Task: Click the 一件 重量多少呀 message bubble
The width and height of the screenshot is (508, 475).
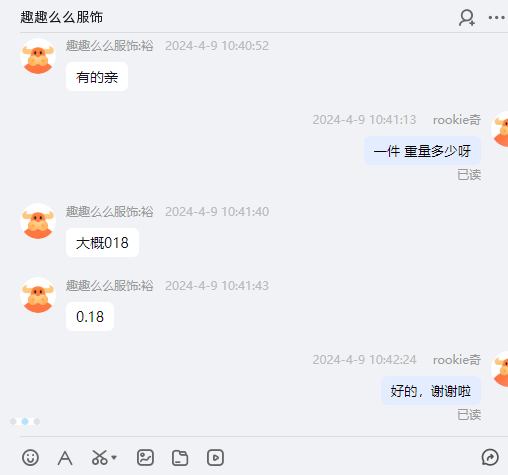Action: tap(422, 151)
